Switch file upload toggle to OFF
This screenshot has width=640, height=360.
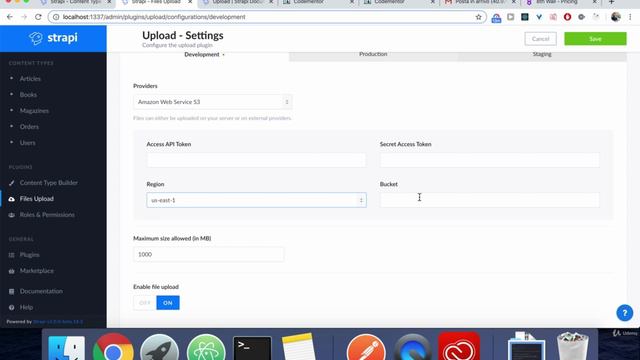(144, 303)
